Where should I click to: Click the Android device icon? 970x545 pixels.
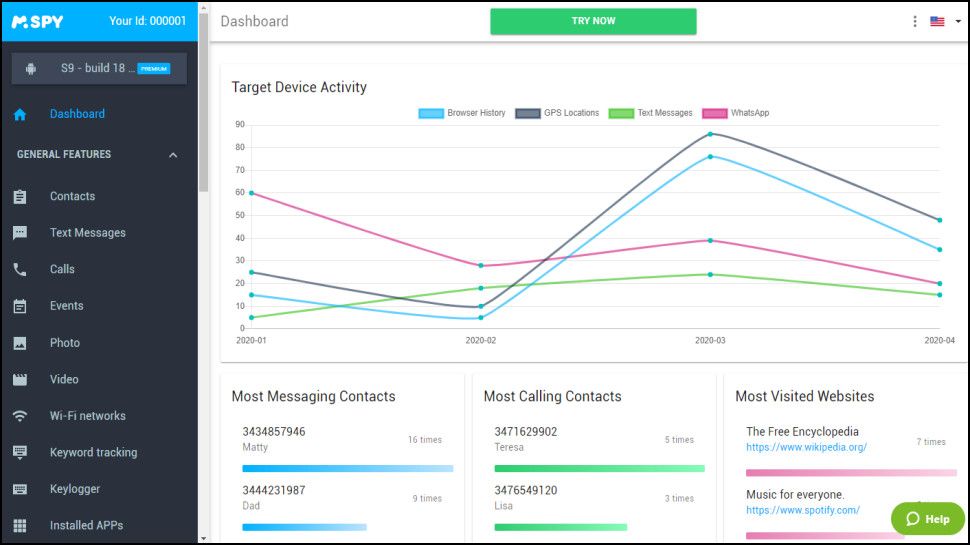point(30,69)
